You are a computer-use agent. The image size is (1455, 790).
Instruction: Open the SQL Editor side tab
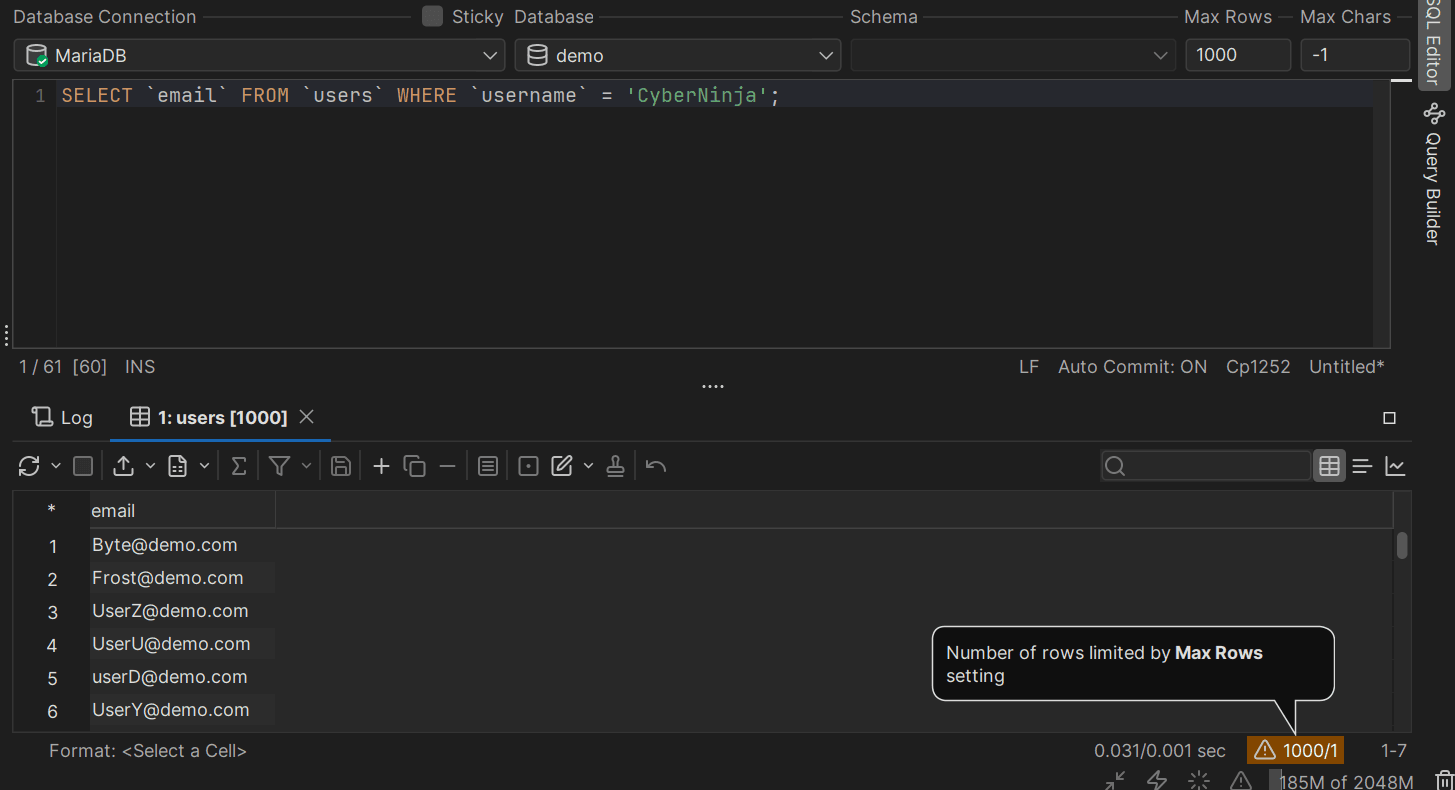point(1433,43)
